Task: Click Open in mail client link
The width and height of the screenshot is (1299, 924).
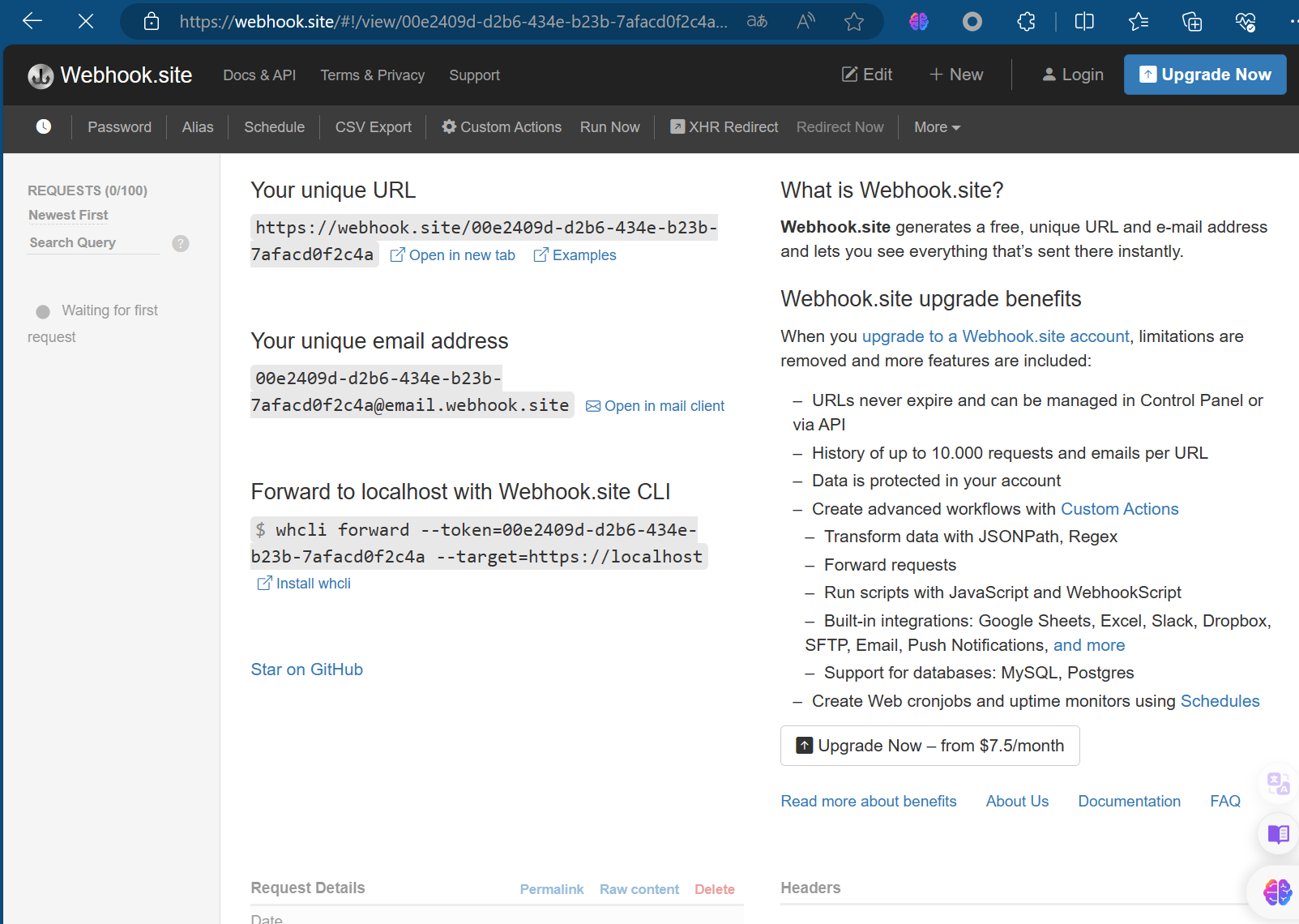Action: click(664, 406)
